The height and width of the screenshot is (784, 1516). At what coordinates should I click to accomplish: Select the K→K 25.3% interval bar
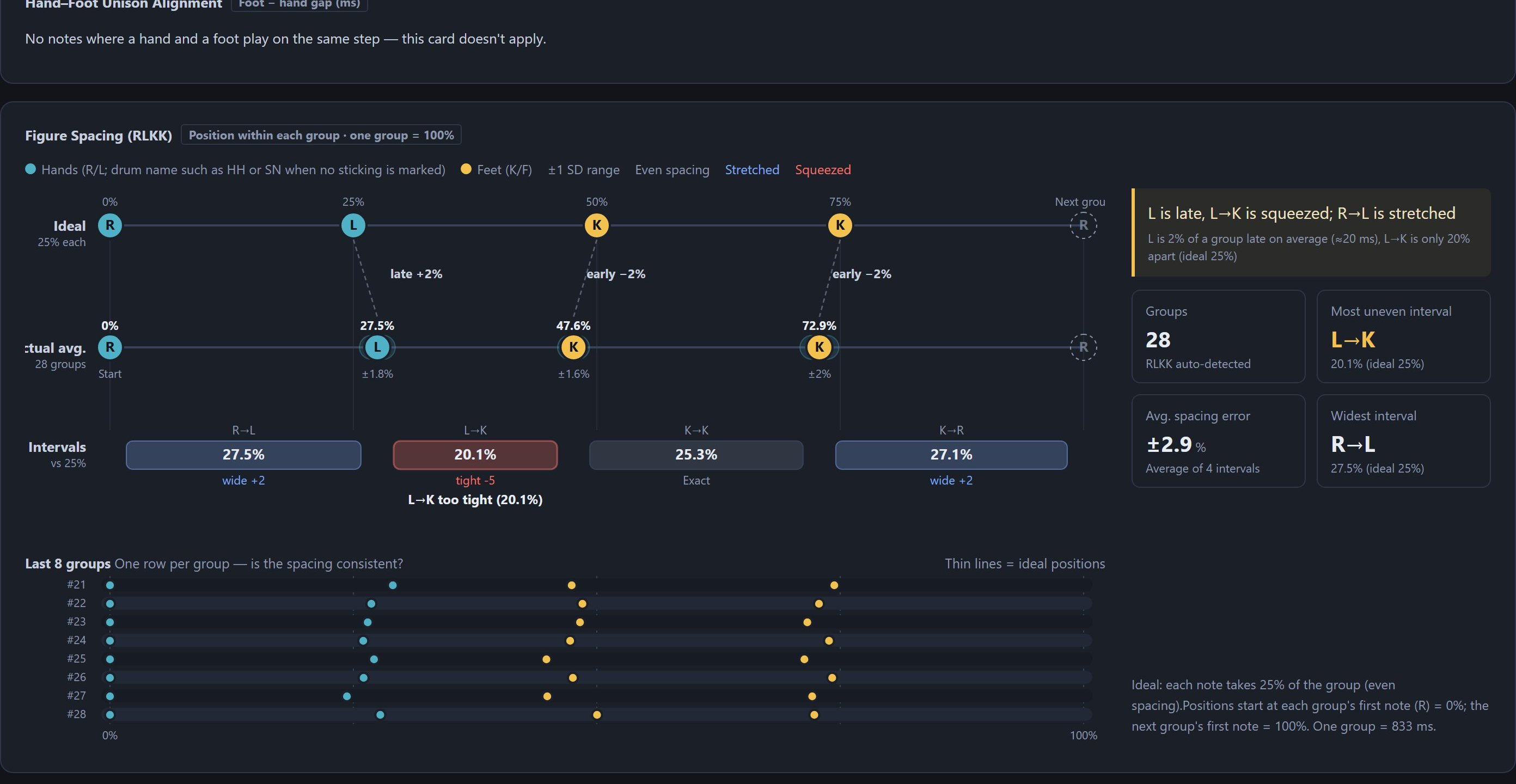(x=696, y=455)
